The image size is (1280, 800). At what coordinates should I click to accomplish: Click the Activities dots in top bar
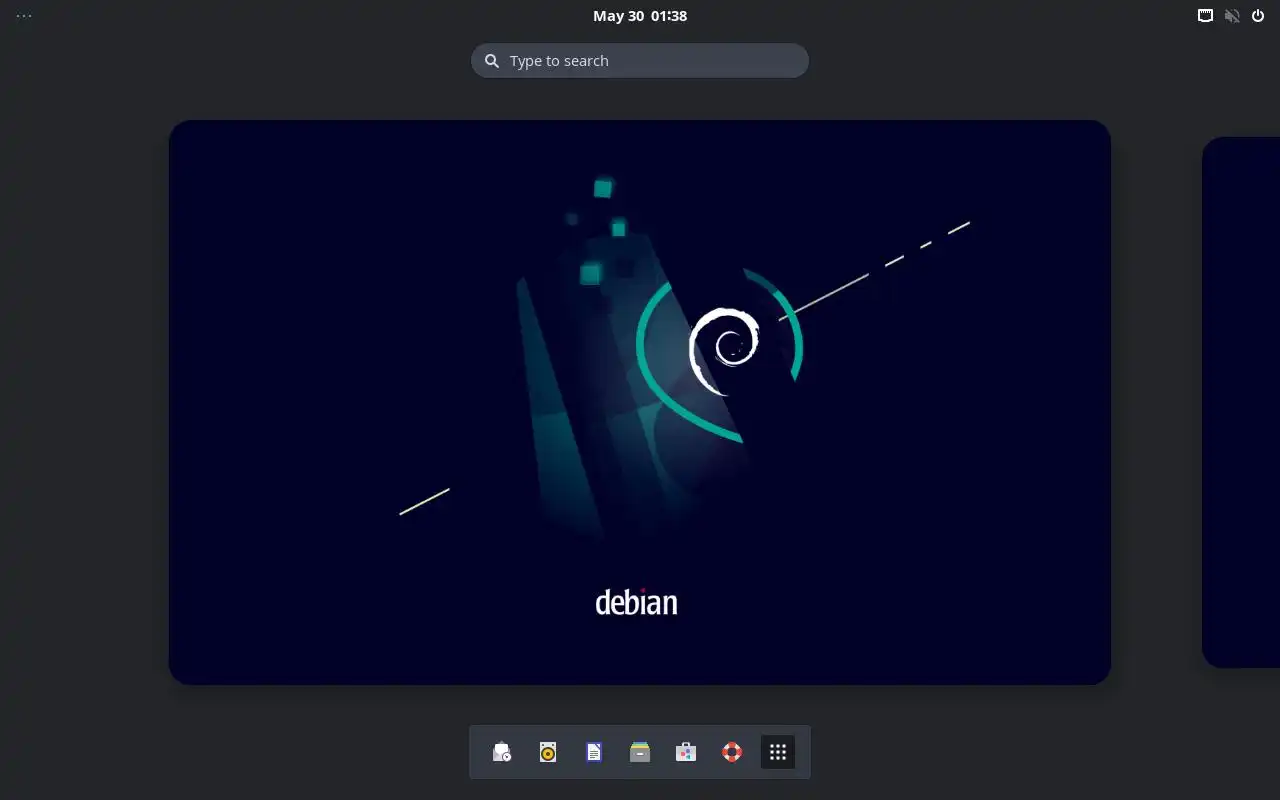point(24,16)
